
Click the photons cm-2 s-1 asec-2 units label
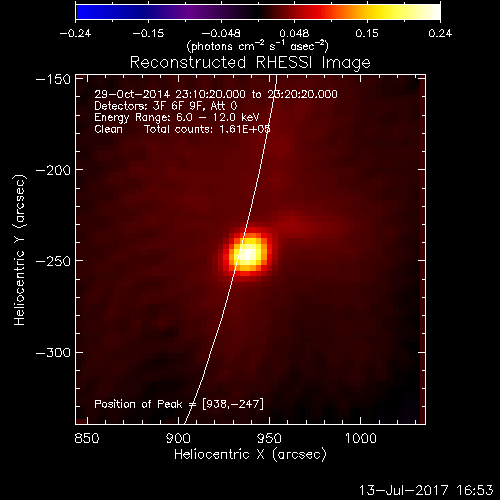(258, 46)
